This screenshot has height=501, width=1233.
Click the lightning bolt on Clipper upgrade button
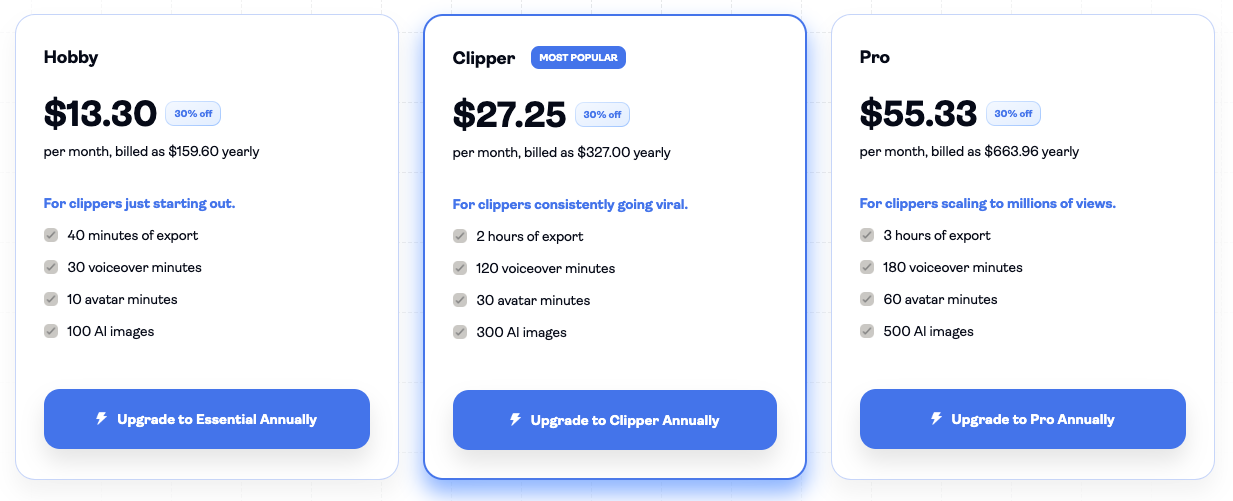pos(515,420)
